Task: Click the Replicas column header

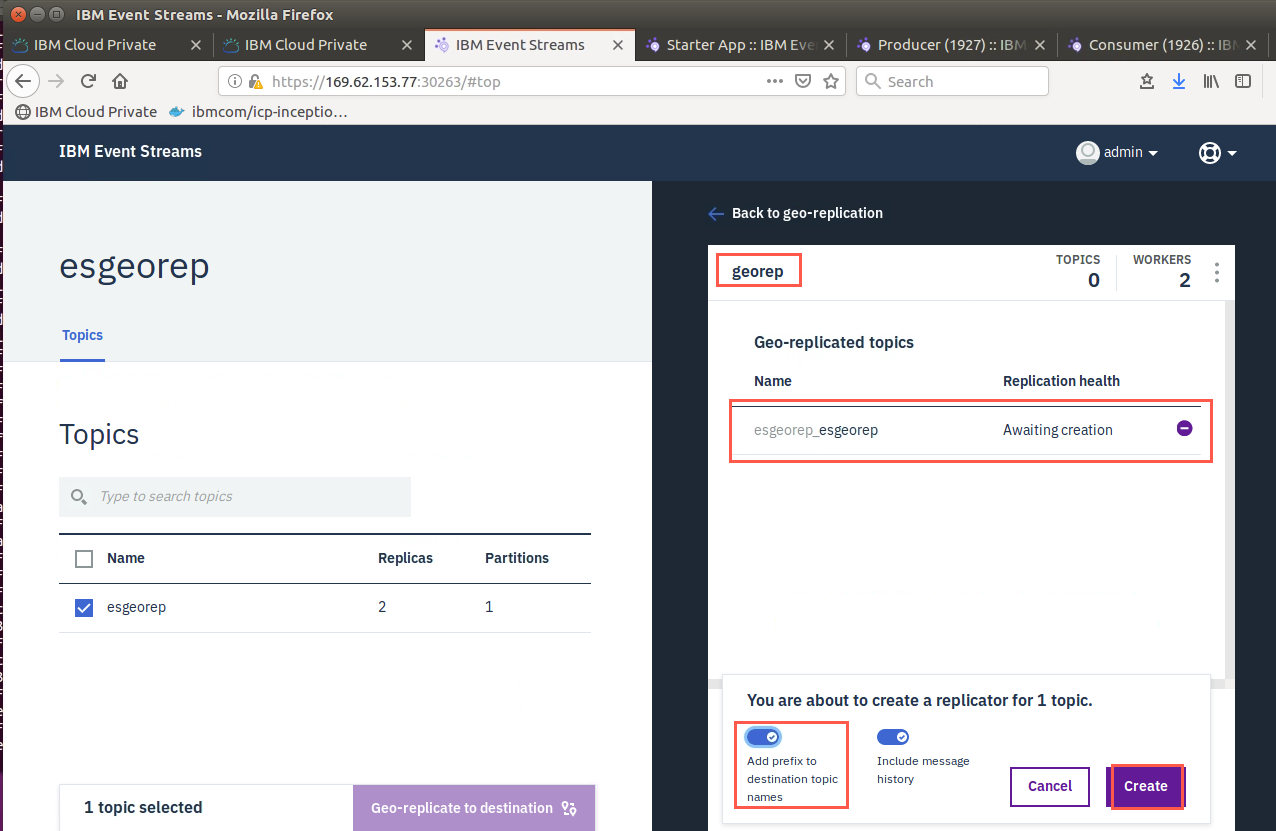Action: (405, 558)
